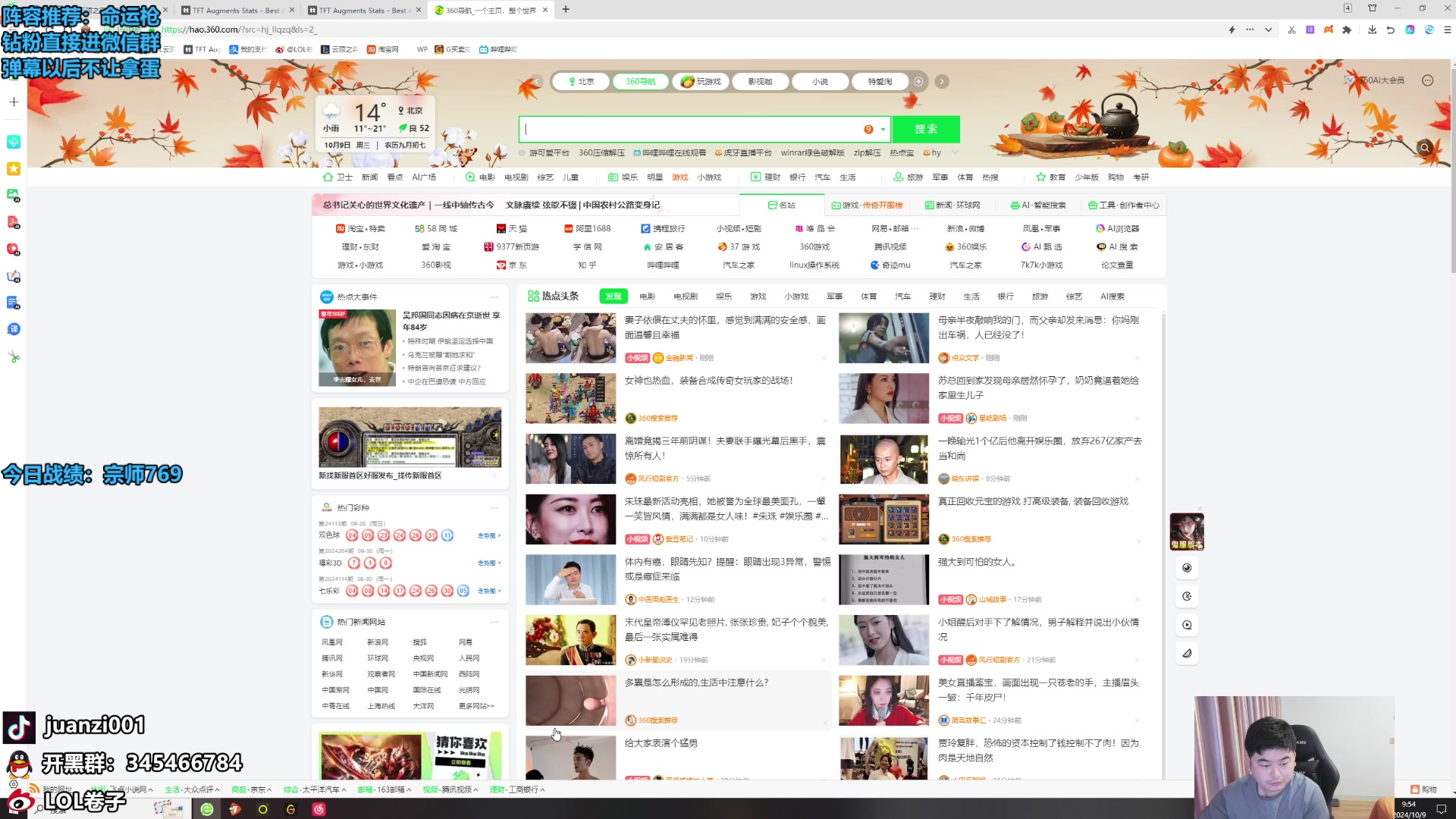Expand 更多网站 in the hot news sites list
Screen dimensions: 1456x819
click(479, 705)
